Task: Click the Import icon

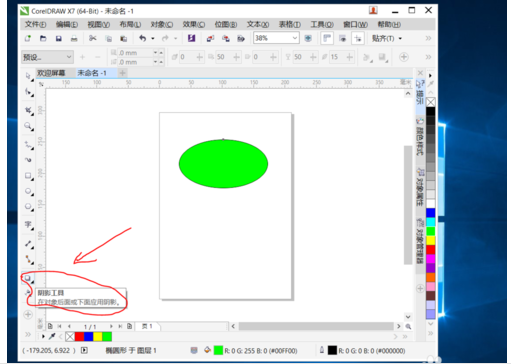Action: point(210,38)
